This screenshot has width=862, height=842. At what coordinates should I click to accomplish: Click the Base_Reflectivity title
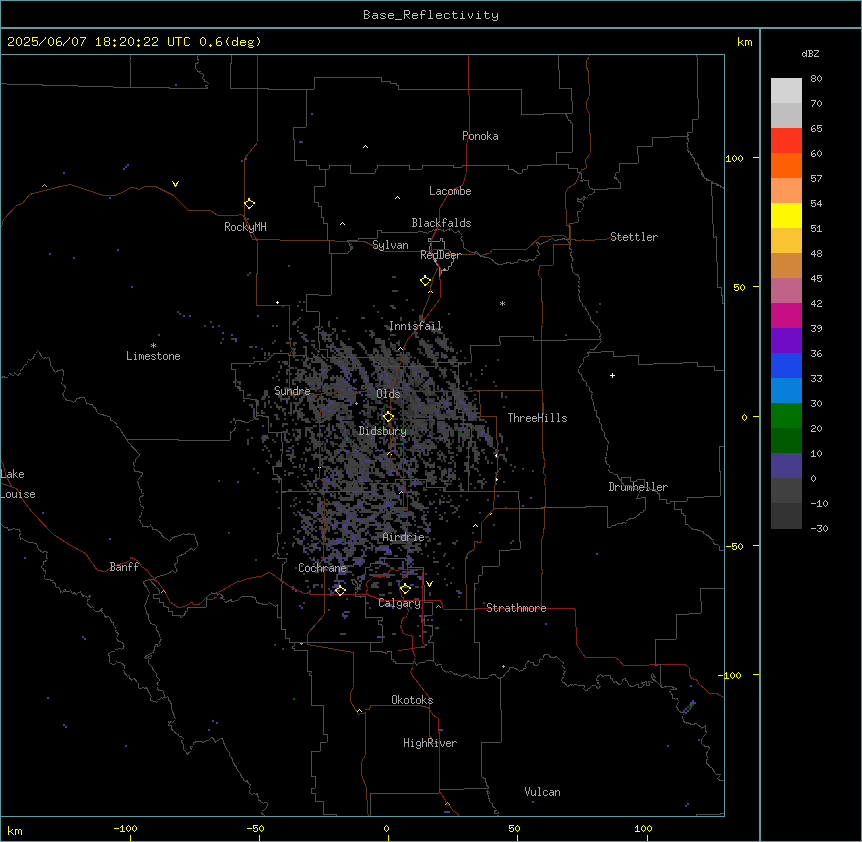[x=431, y=15]
